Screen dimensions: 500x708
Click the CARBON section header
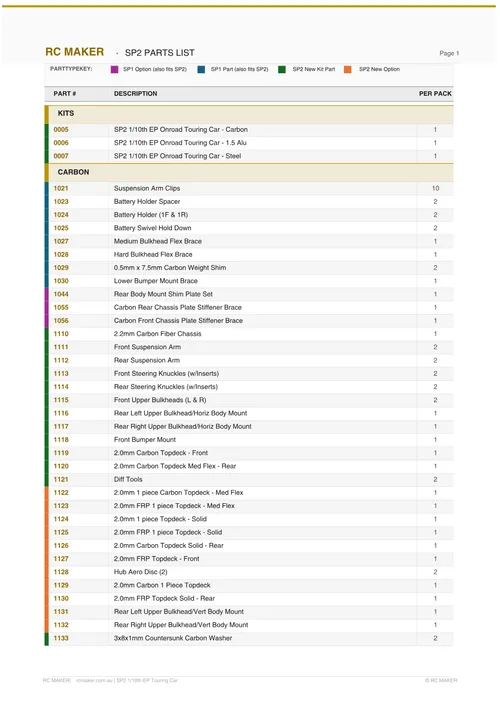pos(249,172)
